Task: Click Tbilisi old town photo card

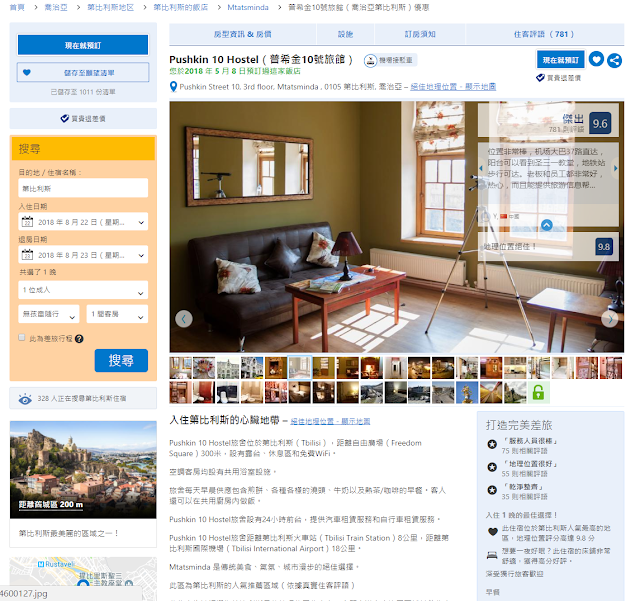Action: (83, 470)
